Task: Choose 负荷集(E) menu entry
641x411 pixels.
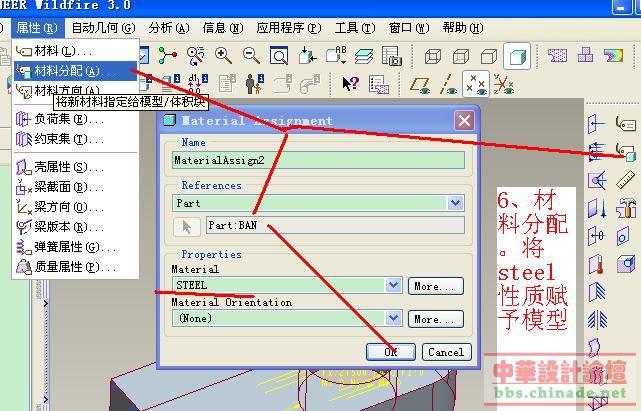Action: (x=76, y=119)
